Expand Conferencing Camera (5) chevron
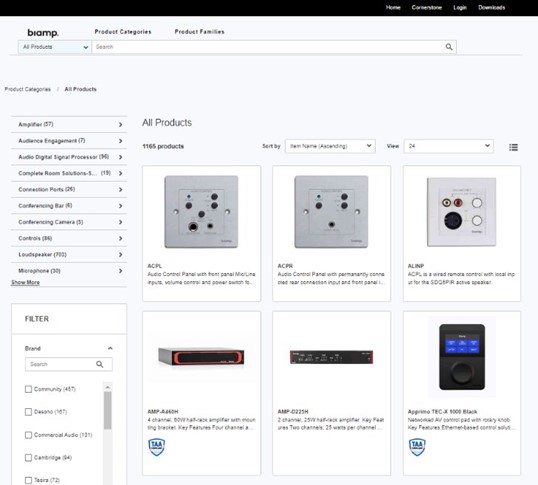538x485 pixels. [120, 222]
